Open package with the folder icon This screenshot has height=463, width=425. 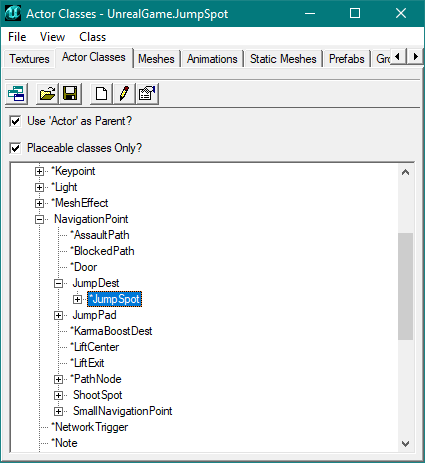(x=47, y=94)
